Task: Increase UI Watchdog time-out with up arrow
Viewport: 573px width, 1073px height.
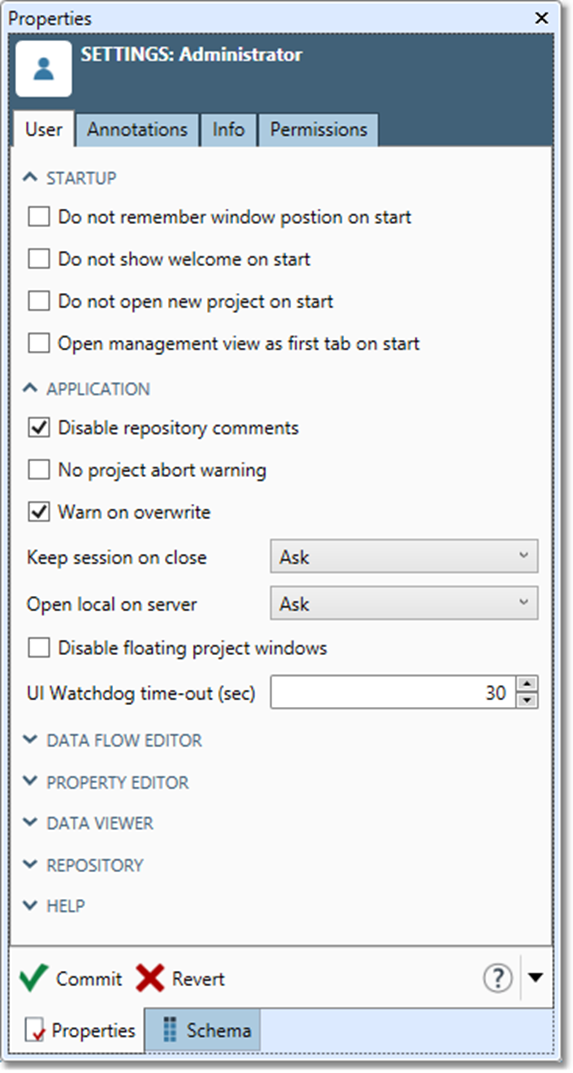Action: point(526,684)
